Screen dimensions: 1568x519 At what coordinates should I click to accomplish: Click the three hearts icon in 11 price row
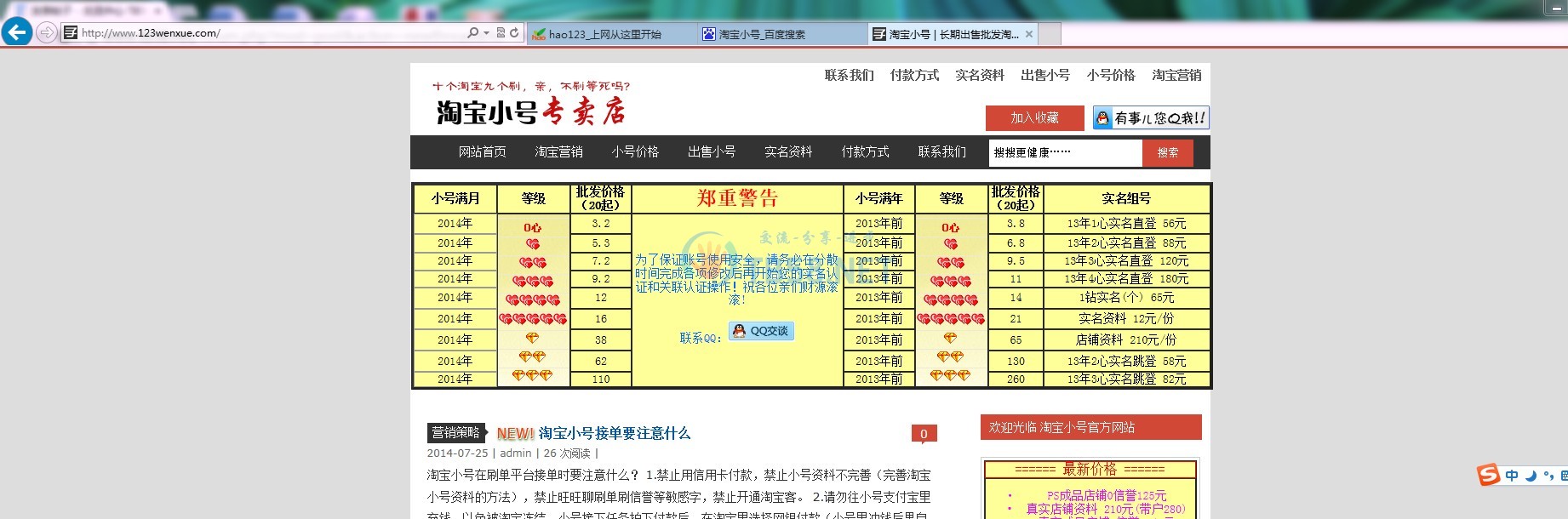coord(951,281)
